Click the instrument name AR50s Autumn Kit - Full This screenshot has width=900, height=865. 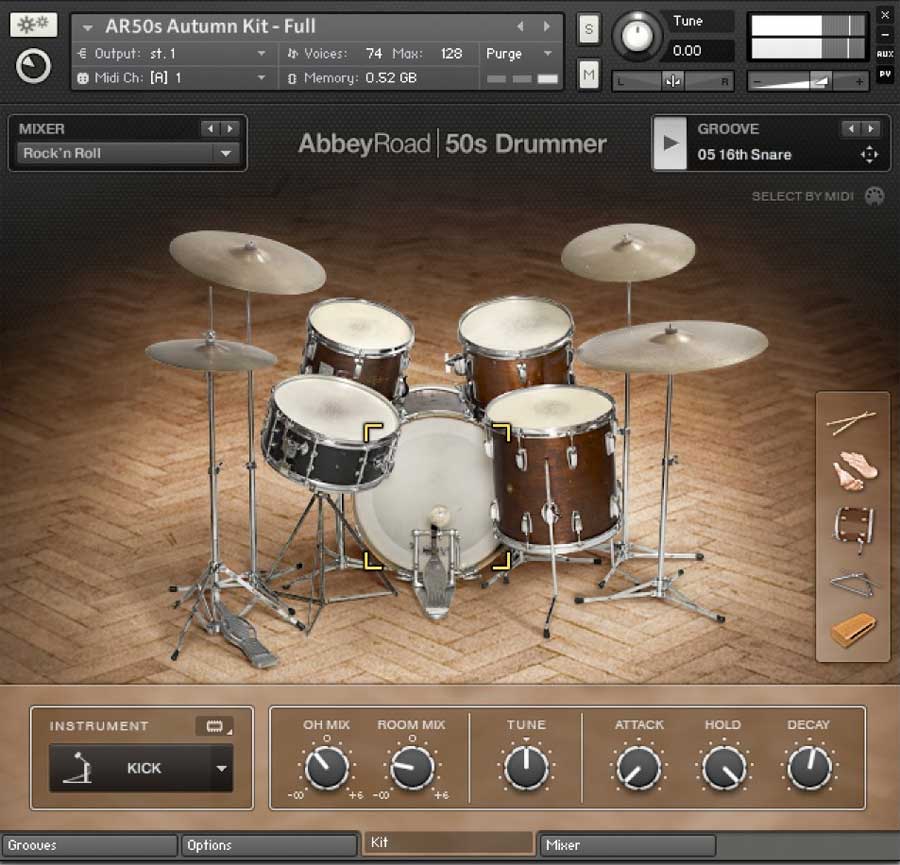pos(210,26)
